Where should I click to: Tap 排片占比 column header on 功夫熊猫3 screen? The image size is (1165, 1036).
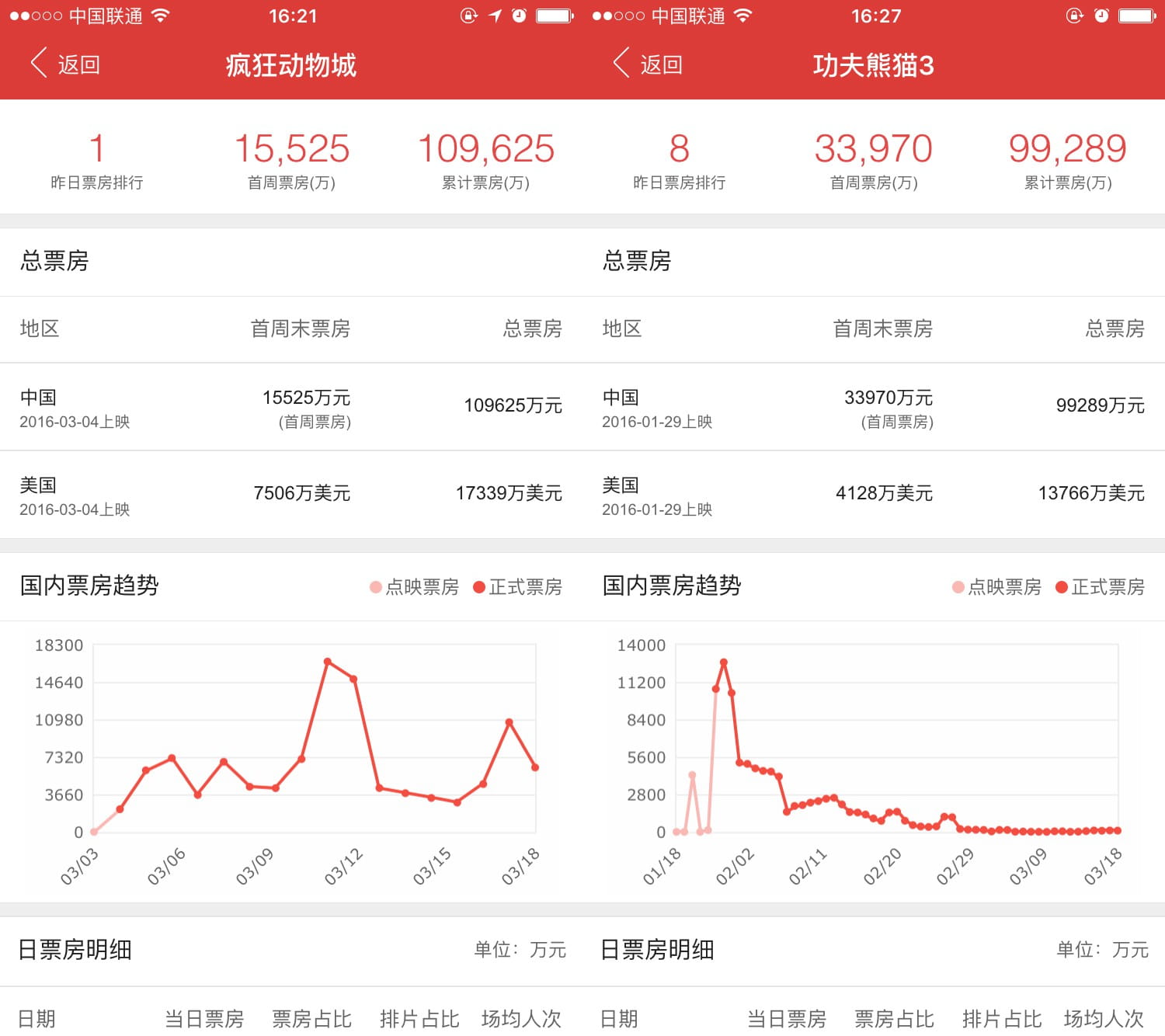click(1002, 1019)
